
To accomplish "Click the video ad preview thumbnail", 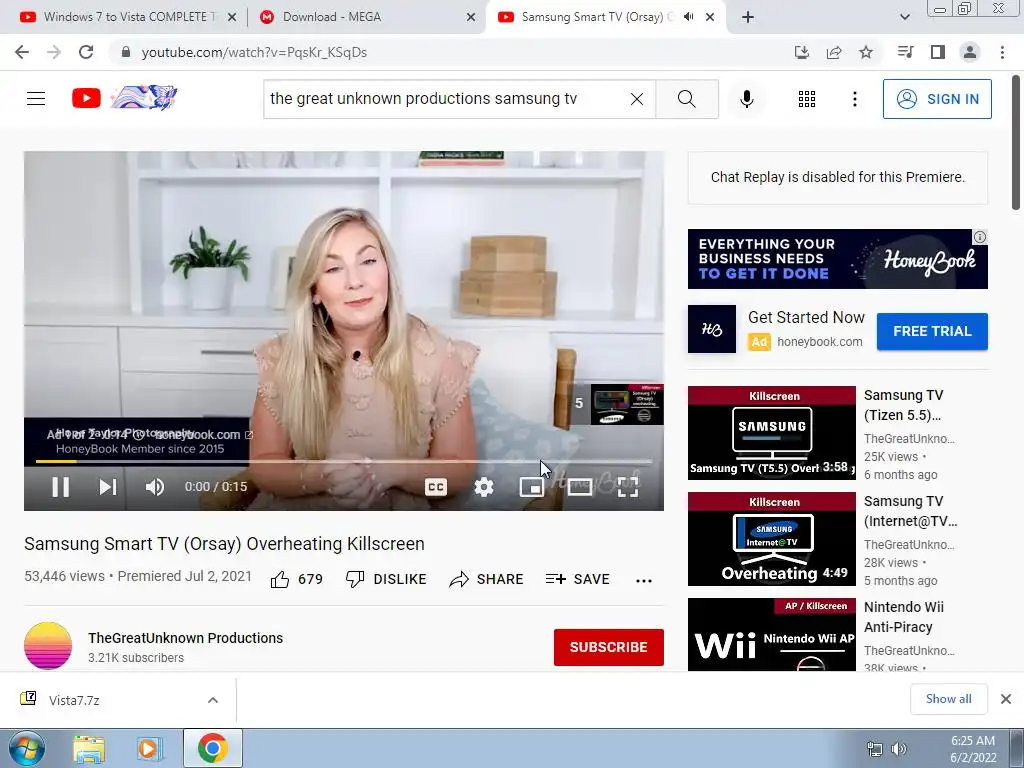I will click(627, 404).
